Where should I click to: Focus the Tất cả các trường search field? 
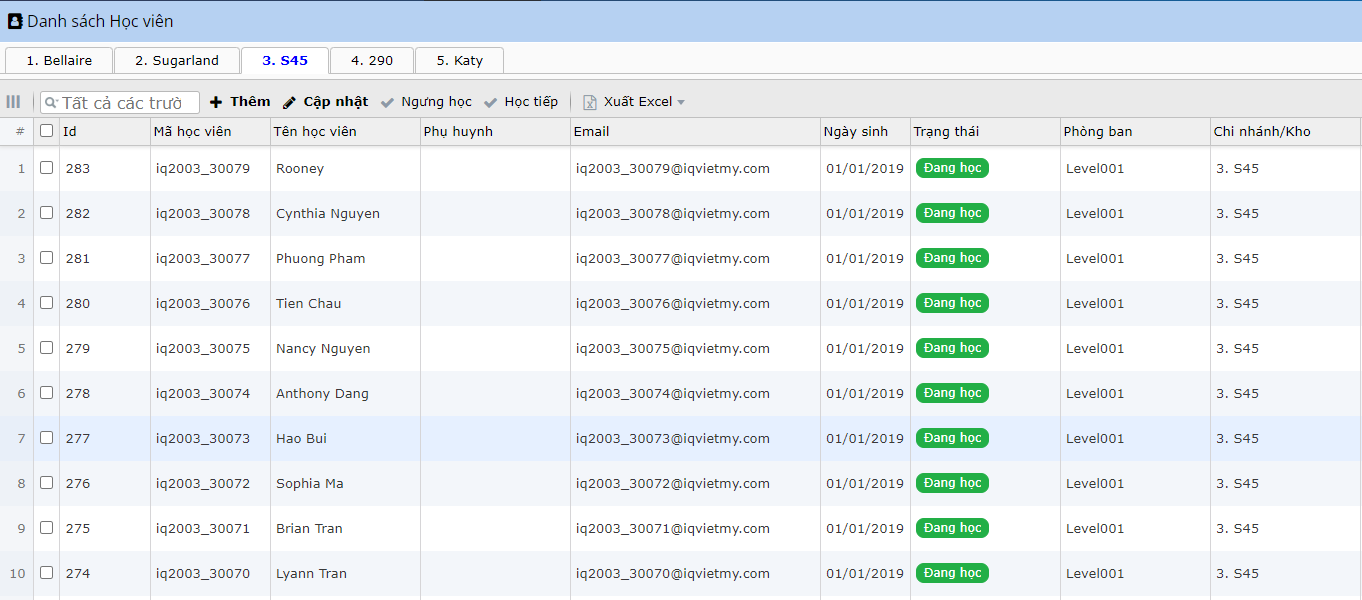[127, 103]
